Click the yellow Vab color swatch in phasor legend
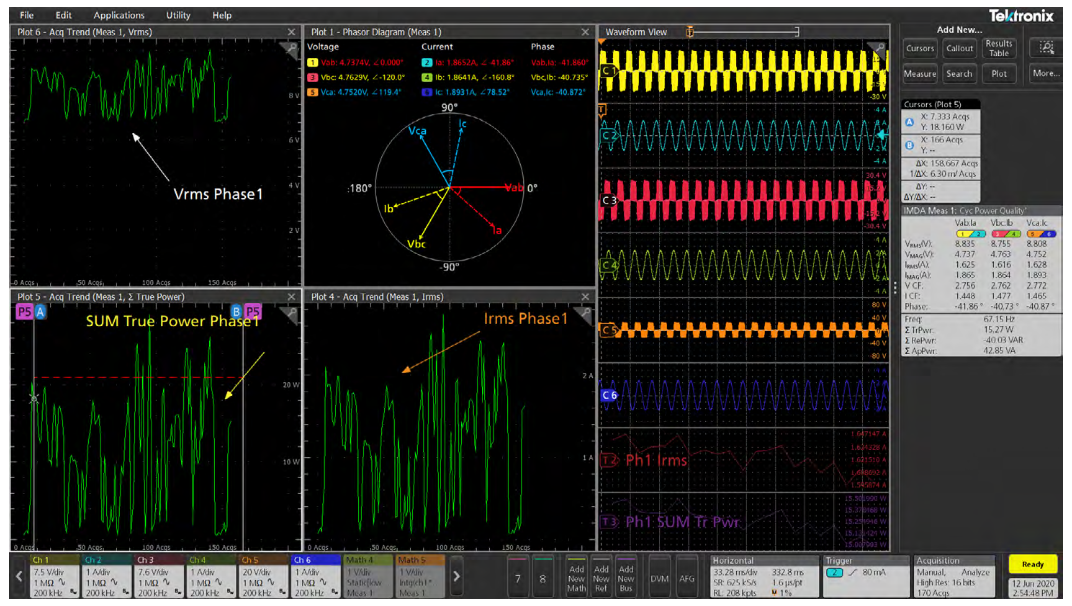1072x606 pixels. (x=312, y=61)
